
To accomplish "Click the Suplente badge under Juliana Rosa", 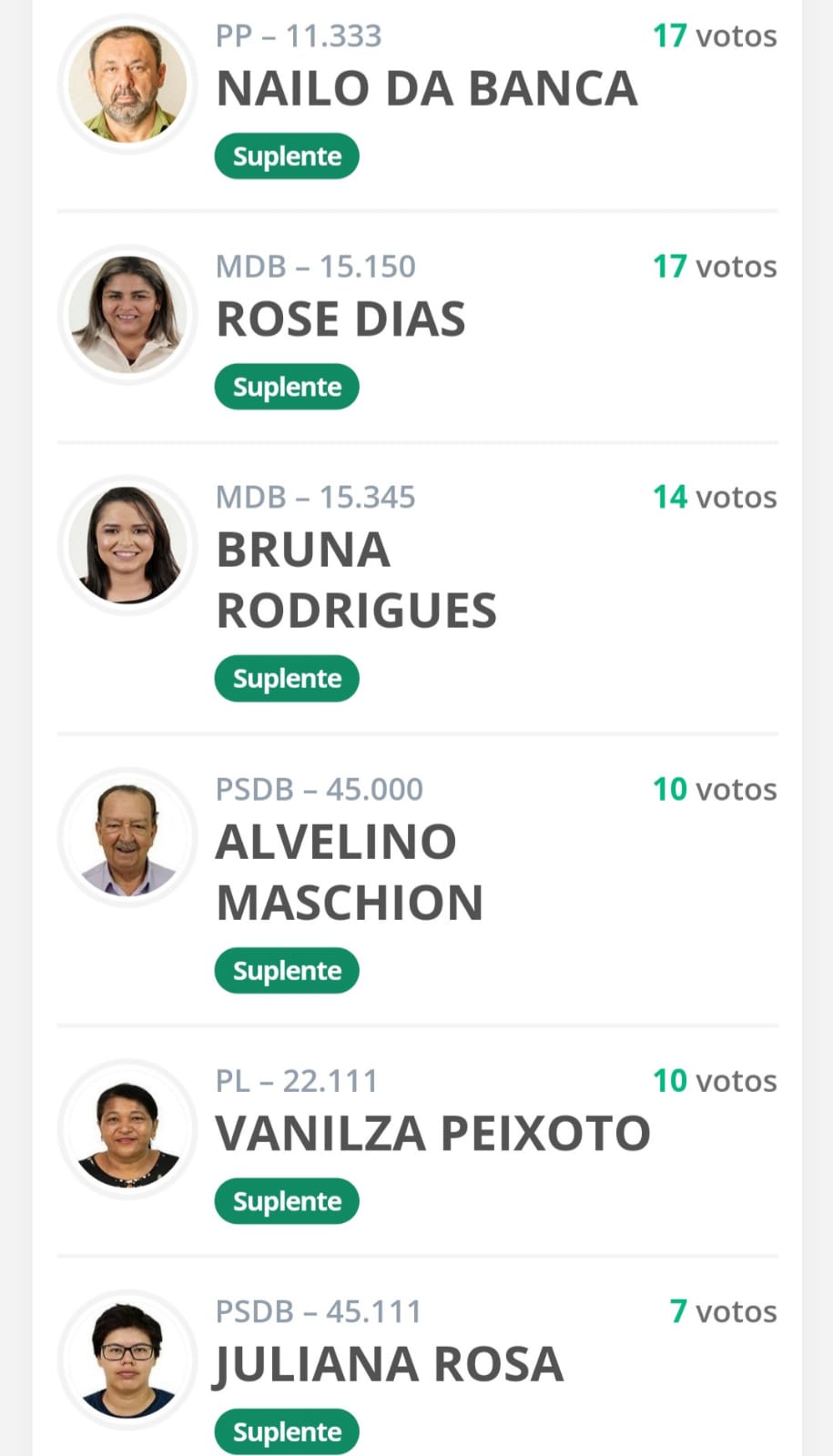I will click(x=287, y=1431).
